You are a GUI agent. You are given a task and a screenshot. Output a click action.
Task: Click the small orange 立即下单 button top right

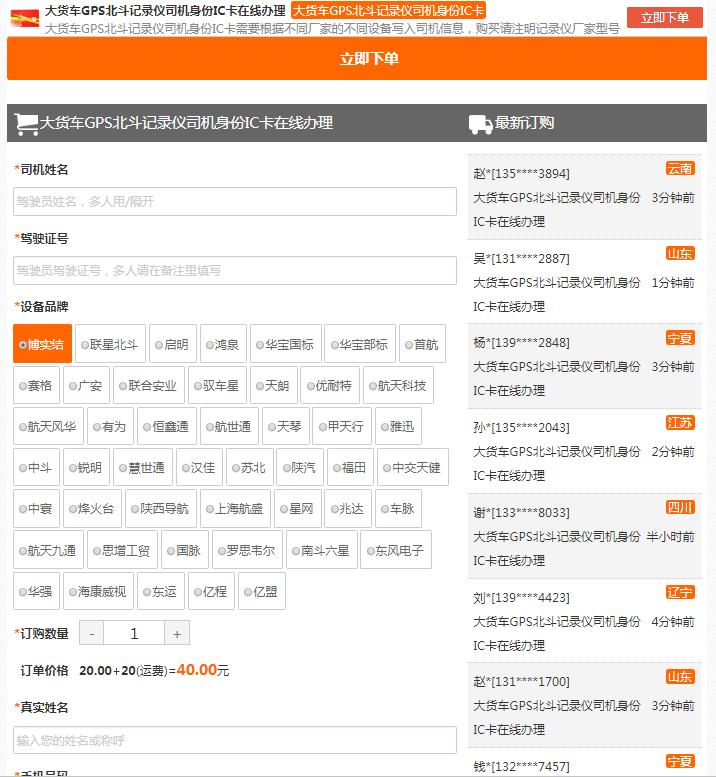click(x=664, y=17)
